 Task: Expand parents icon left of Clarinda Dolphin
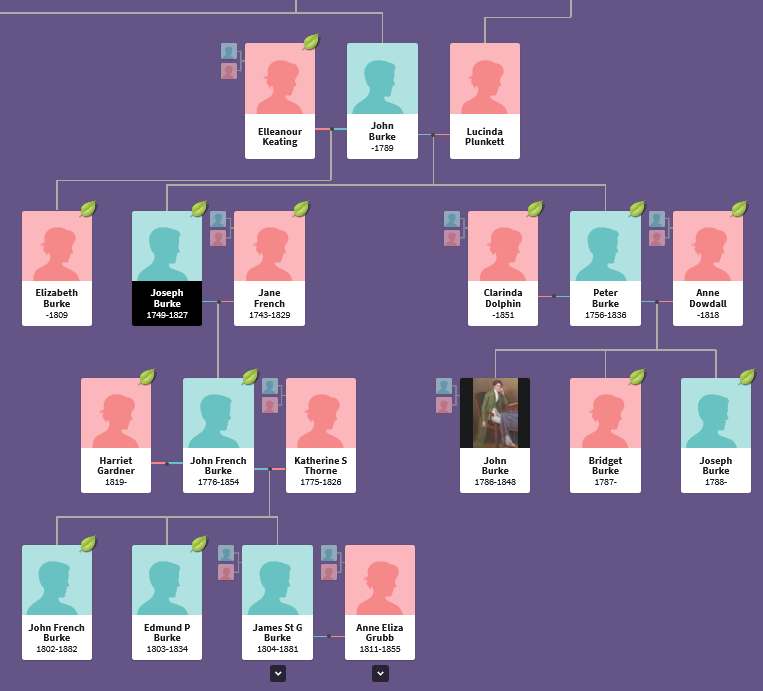click(x=452, y=228)
